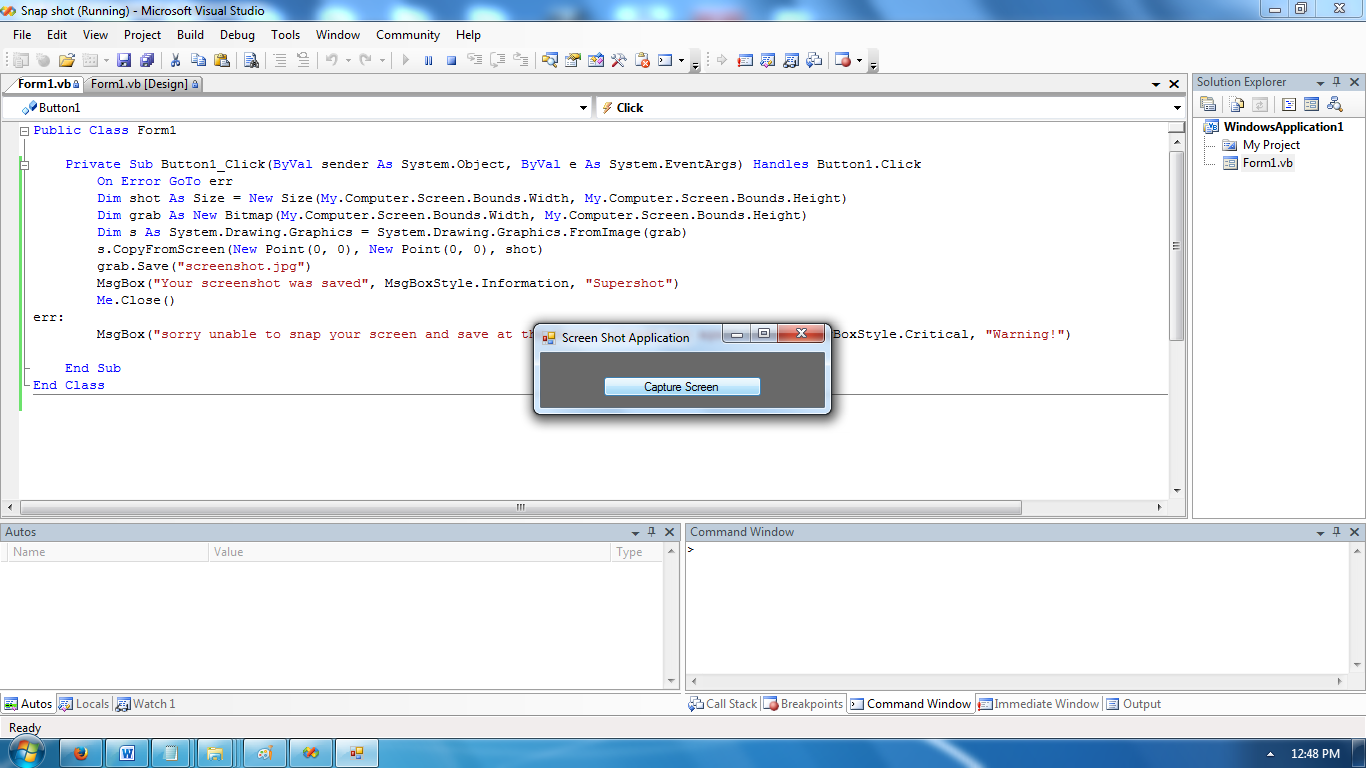Close the Command Window panel

point(1355,532)
